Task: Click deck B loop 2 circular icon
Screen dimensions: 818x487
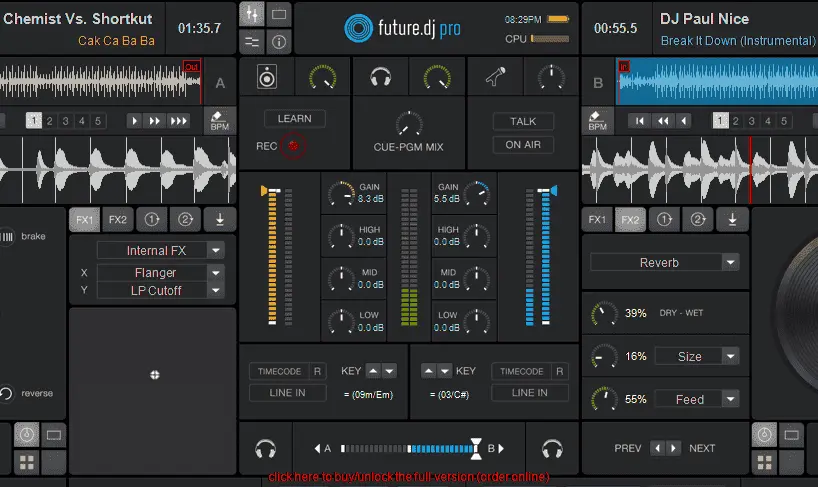Action: coord(698,220)
